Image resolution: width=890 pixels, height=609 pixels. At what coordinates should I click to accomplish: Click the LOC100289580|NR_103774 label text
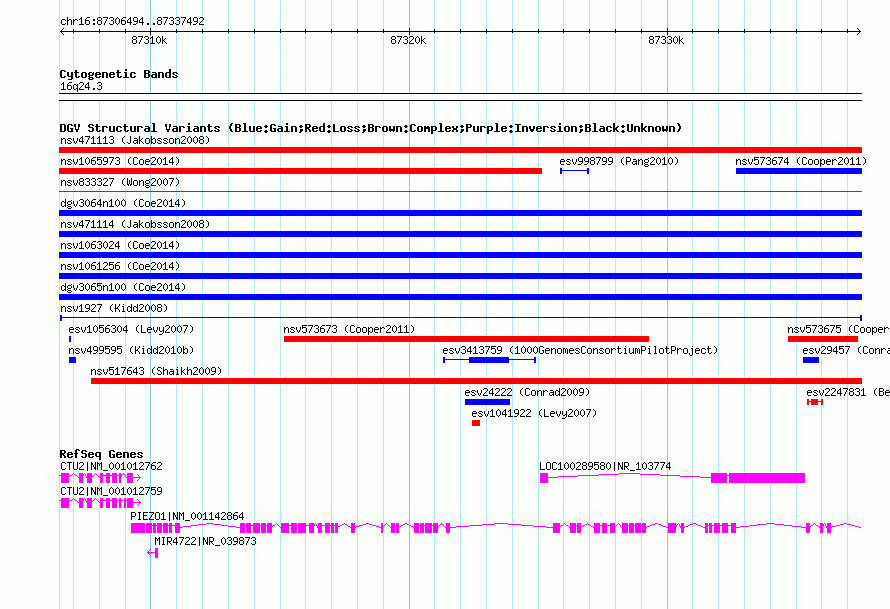(x=605, y=466)
